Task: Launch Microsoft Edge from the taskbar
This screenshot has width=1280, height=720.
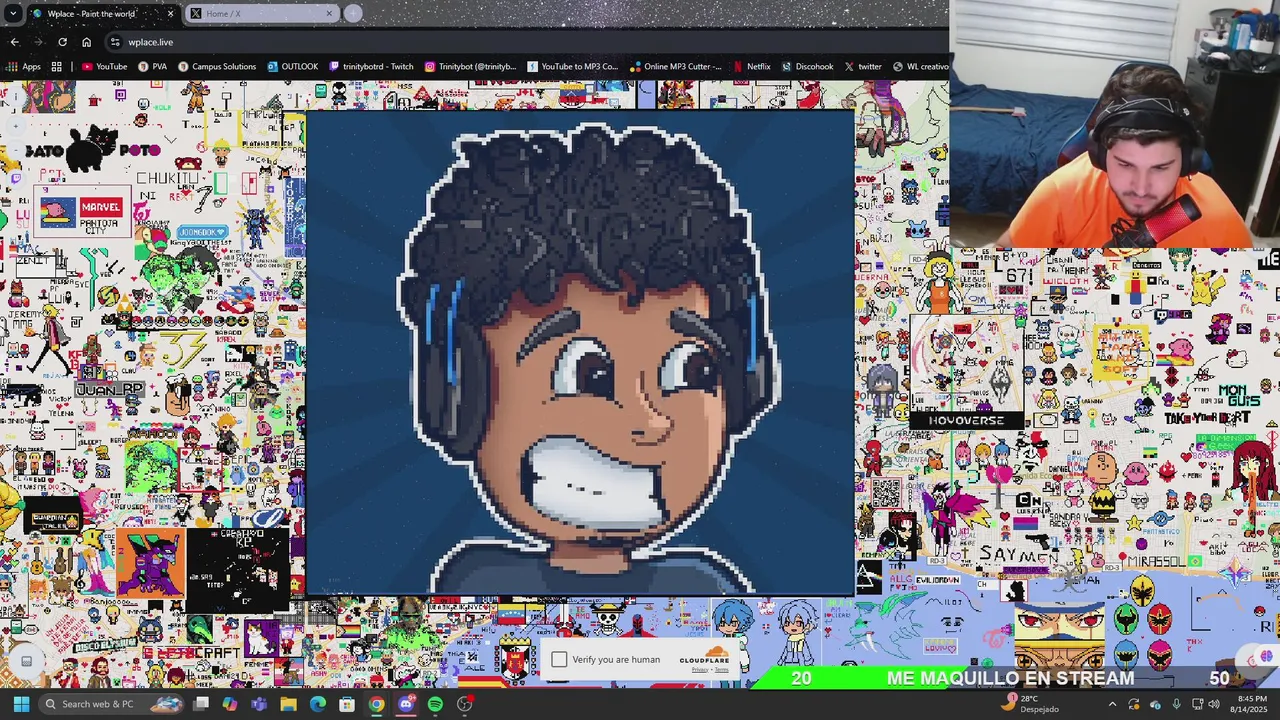Action: [x=318, y=704]
